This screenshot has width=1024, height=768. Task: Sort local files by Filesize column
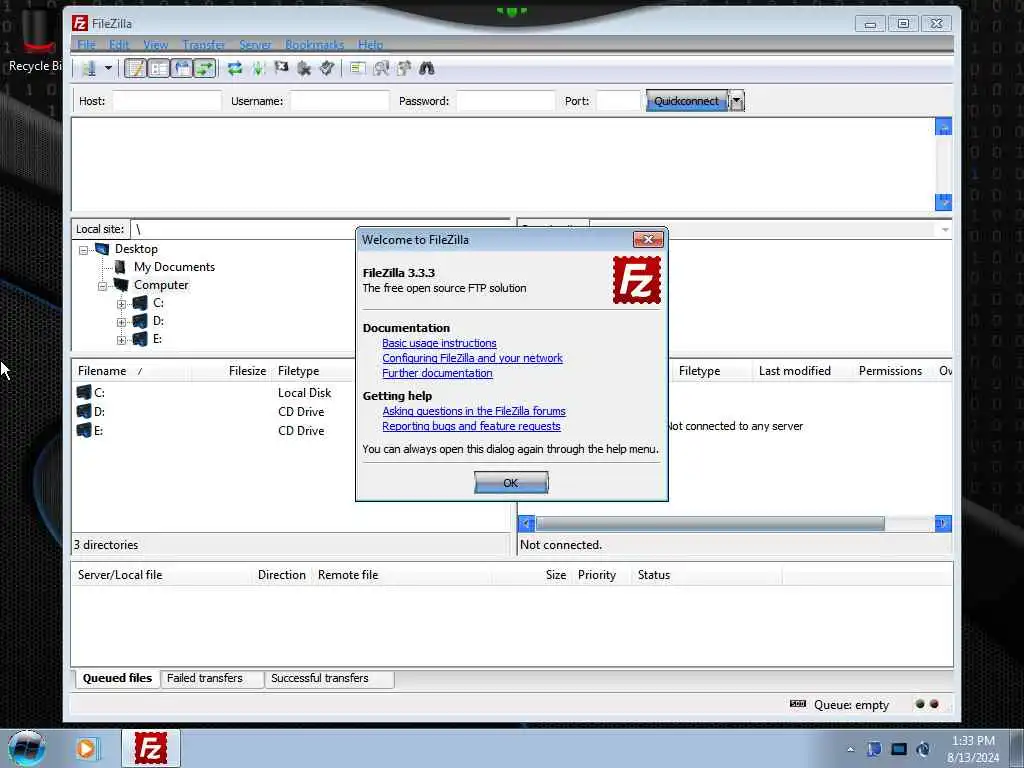231,371
